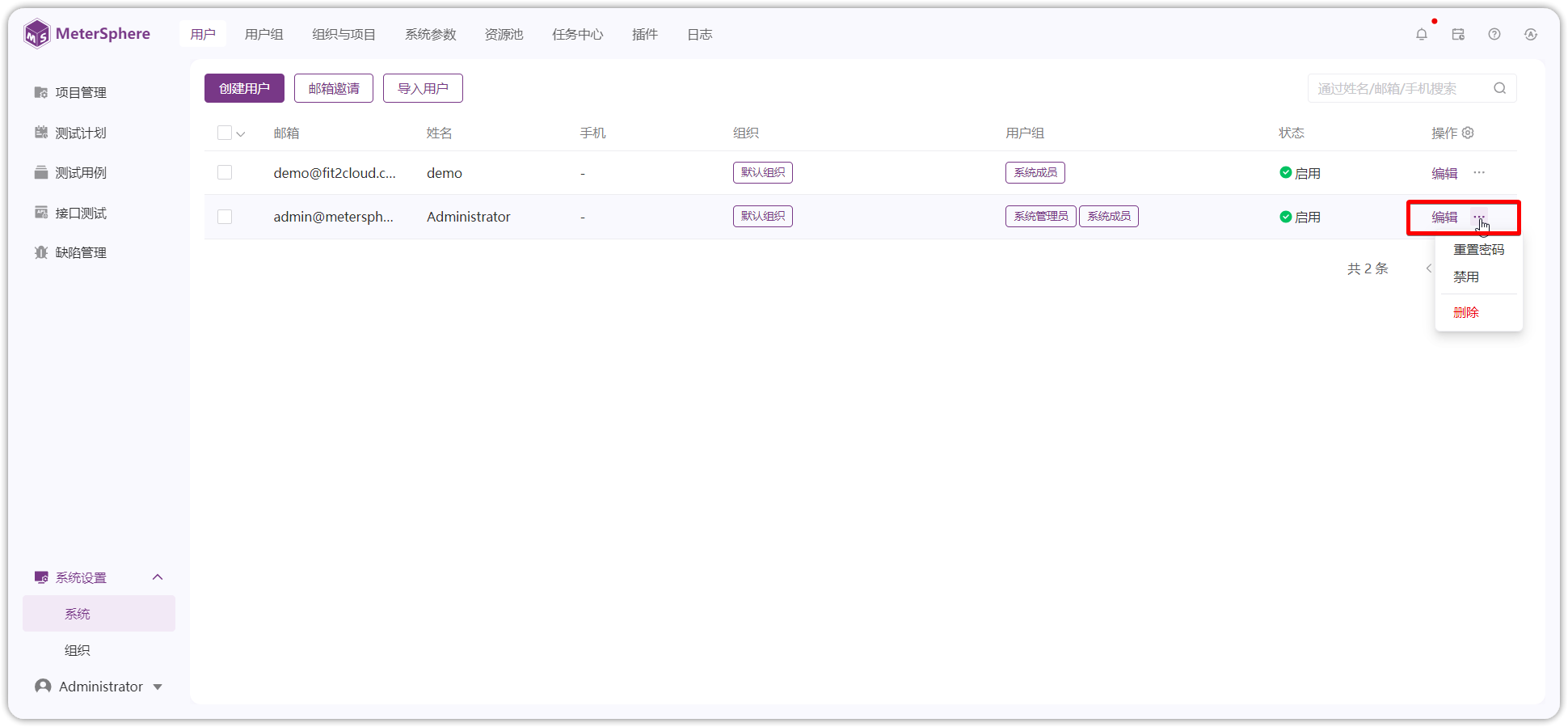Click the 接口测试 sidebar icon

click(x=41, y=213)
